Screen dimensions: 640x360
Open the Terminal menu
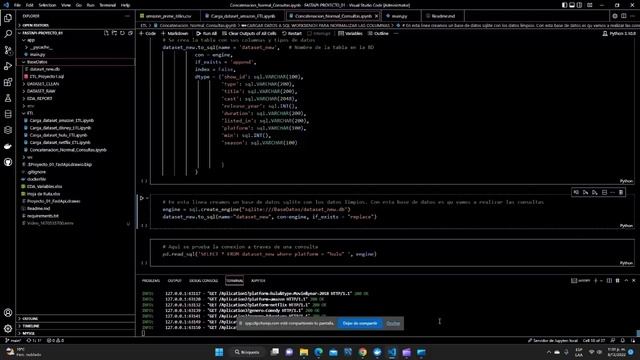[108, 5]
